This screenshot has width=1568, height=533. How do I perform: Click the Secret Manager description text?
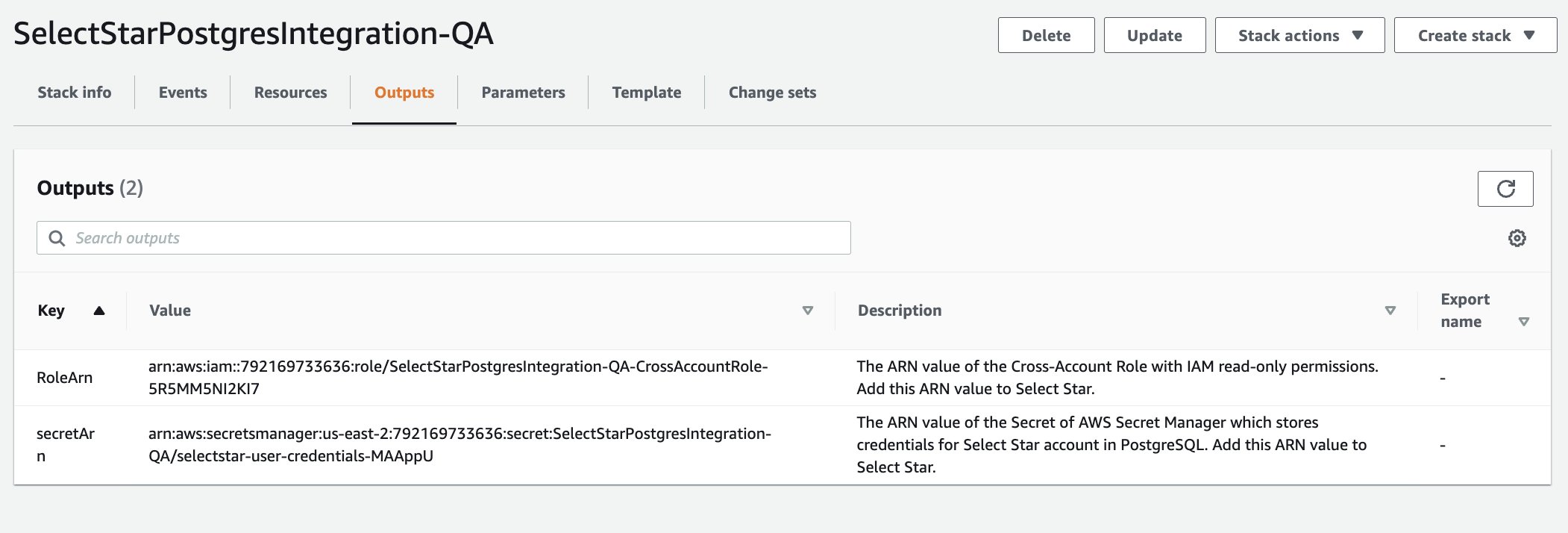point(1111,445)
